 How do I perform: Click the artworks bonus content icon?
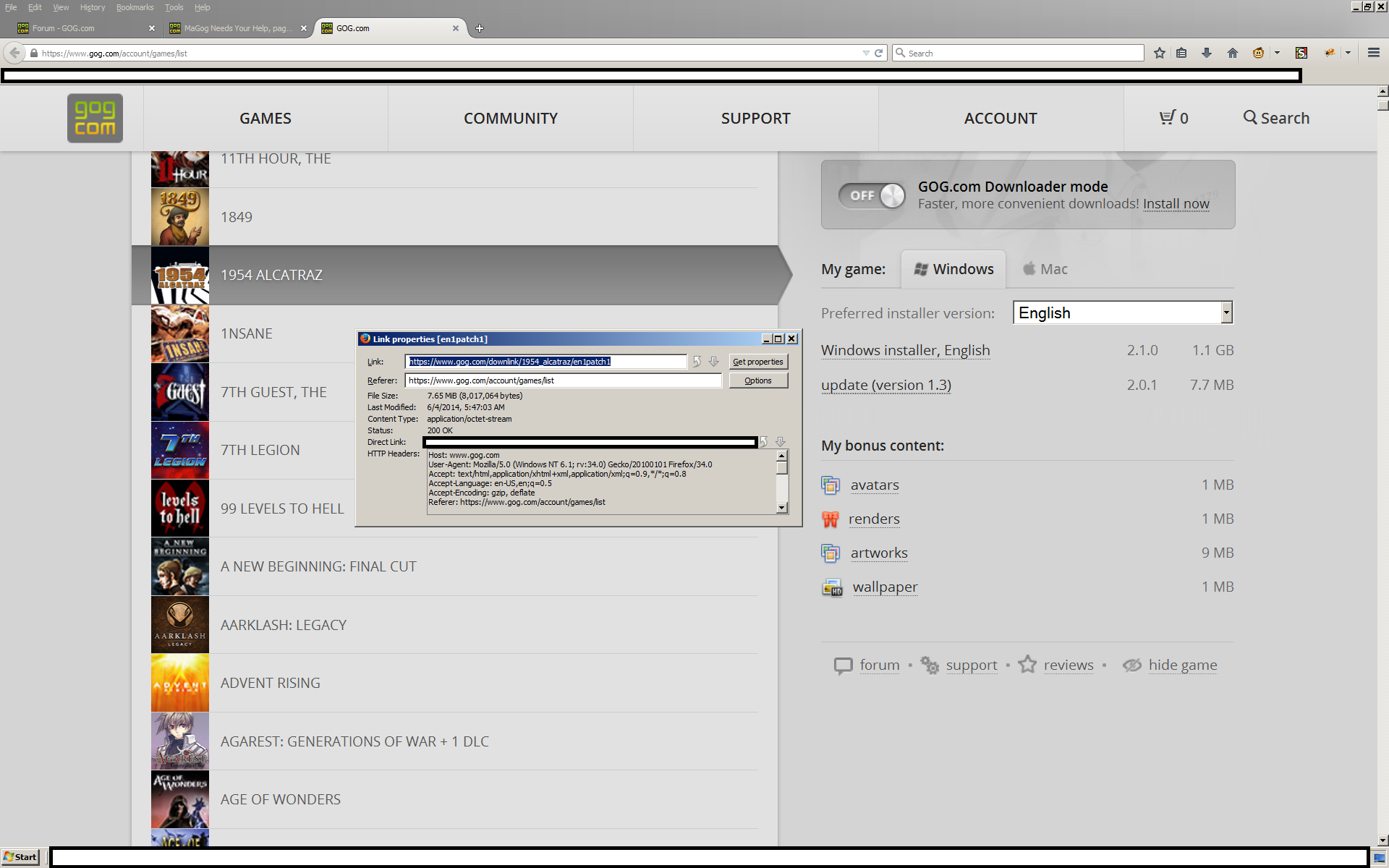pyautogui.click(x=831, y=553)
